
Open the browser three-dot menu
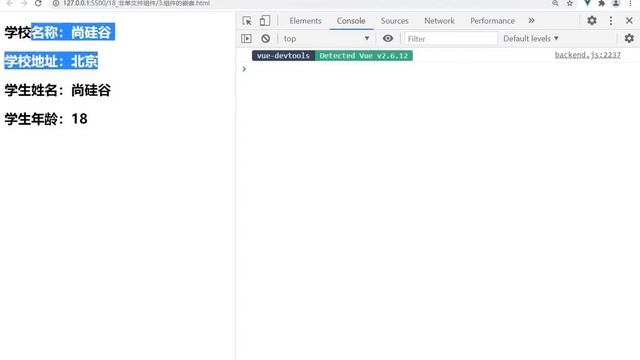[x=630, y=3]
